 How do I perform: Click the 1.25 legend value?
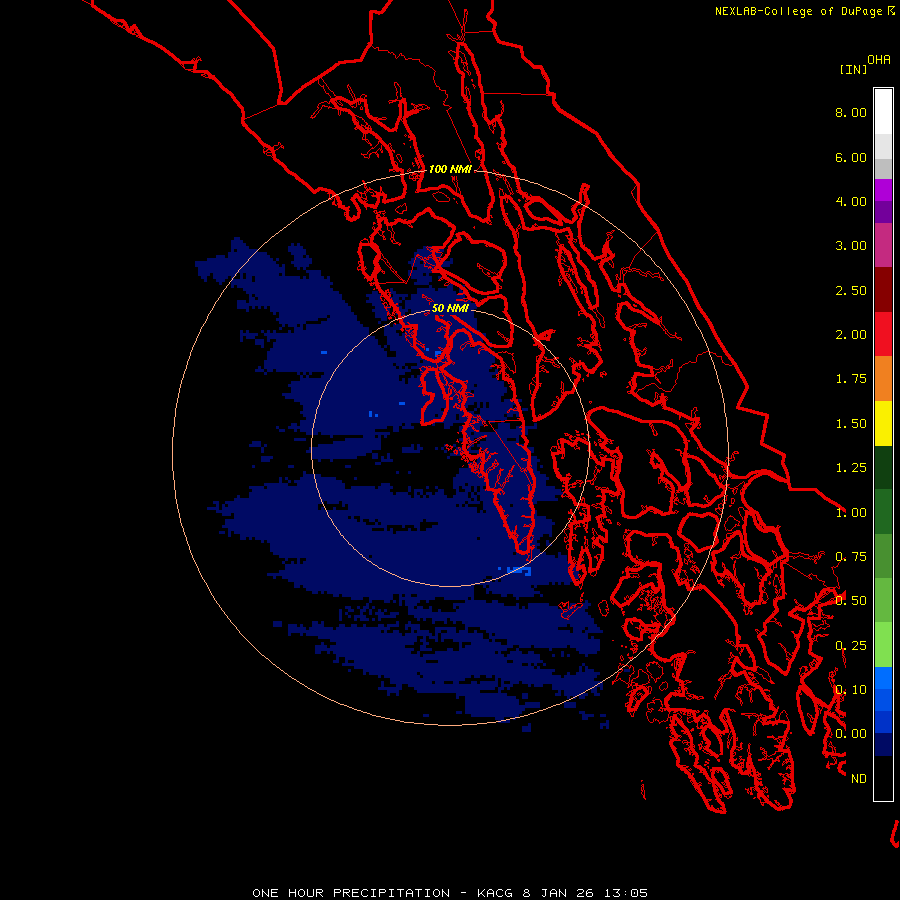tap(851, 468)
